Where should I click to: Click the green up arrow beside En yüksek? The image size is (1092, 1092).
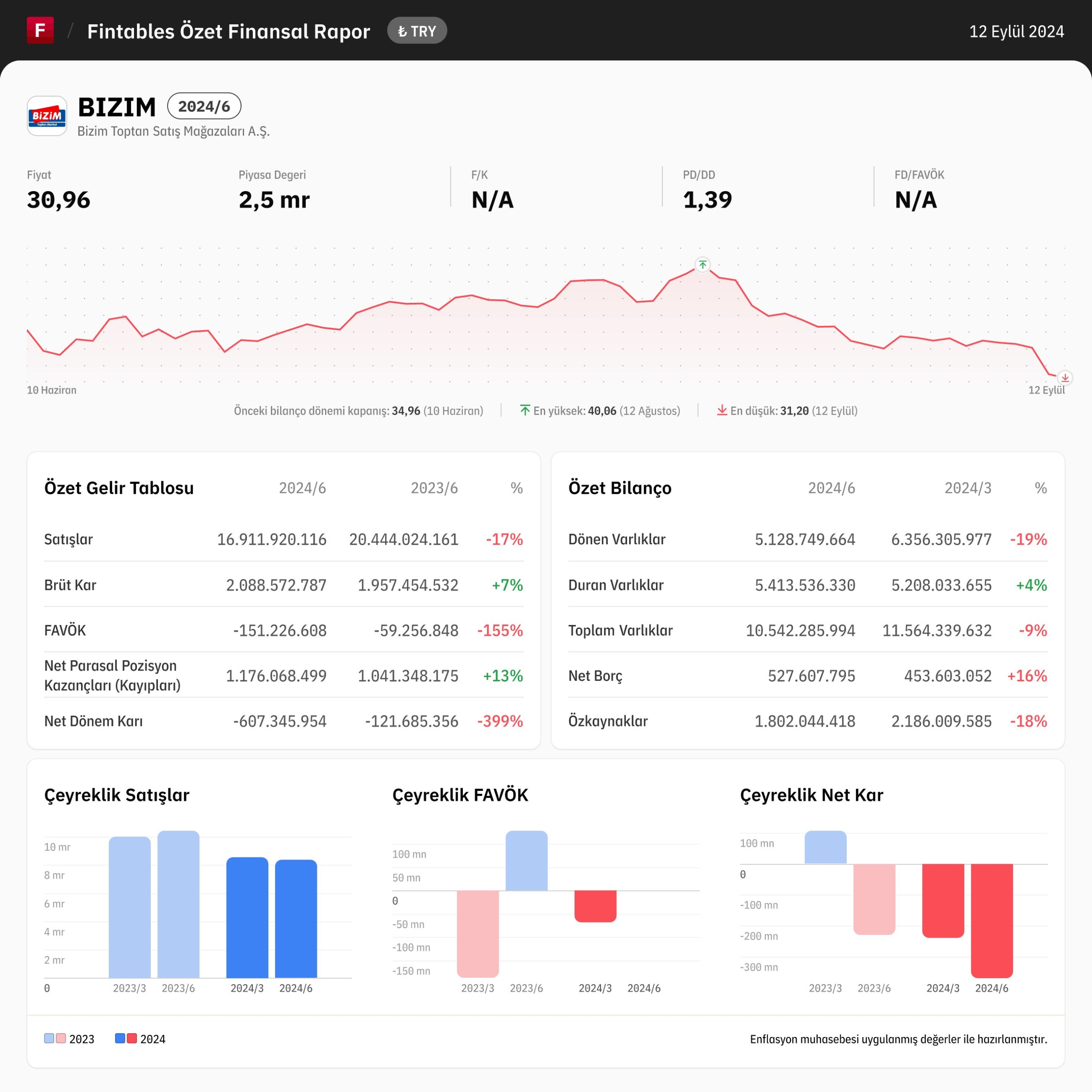[x=525, y=410]
